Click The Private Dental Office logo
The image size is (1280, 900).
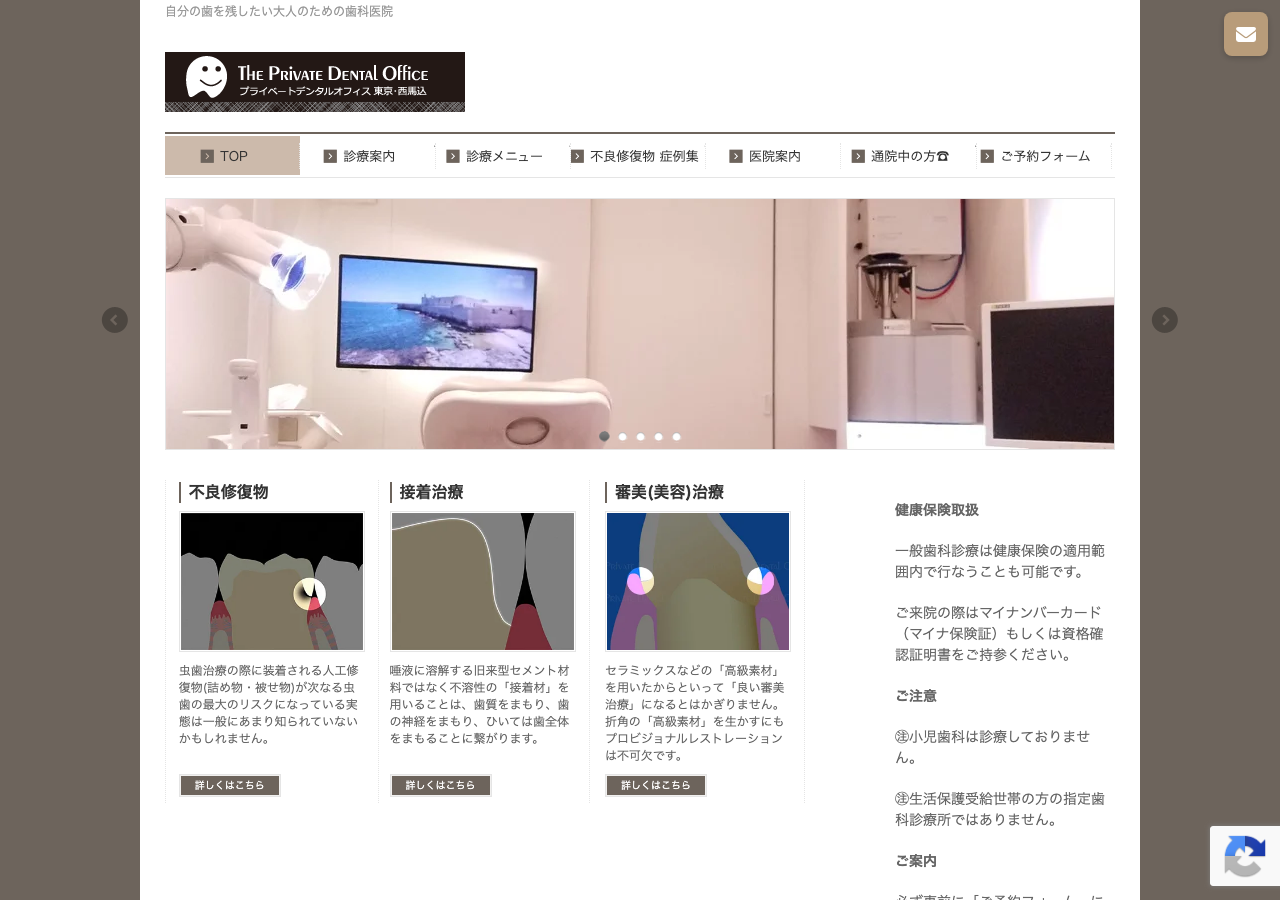click(315, 82)
